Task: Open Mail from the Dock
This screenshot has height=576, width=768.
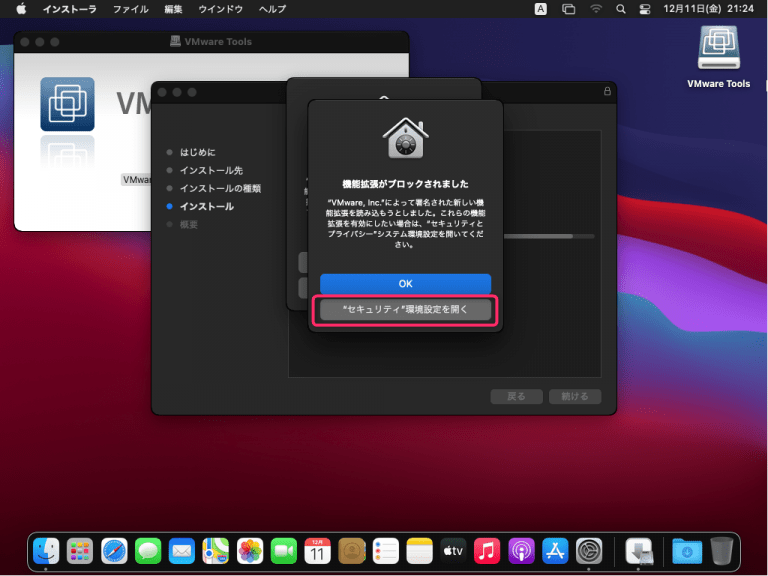Action: pos(182,551)
